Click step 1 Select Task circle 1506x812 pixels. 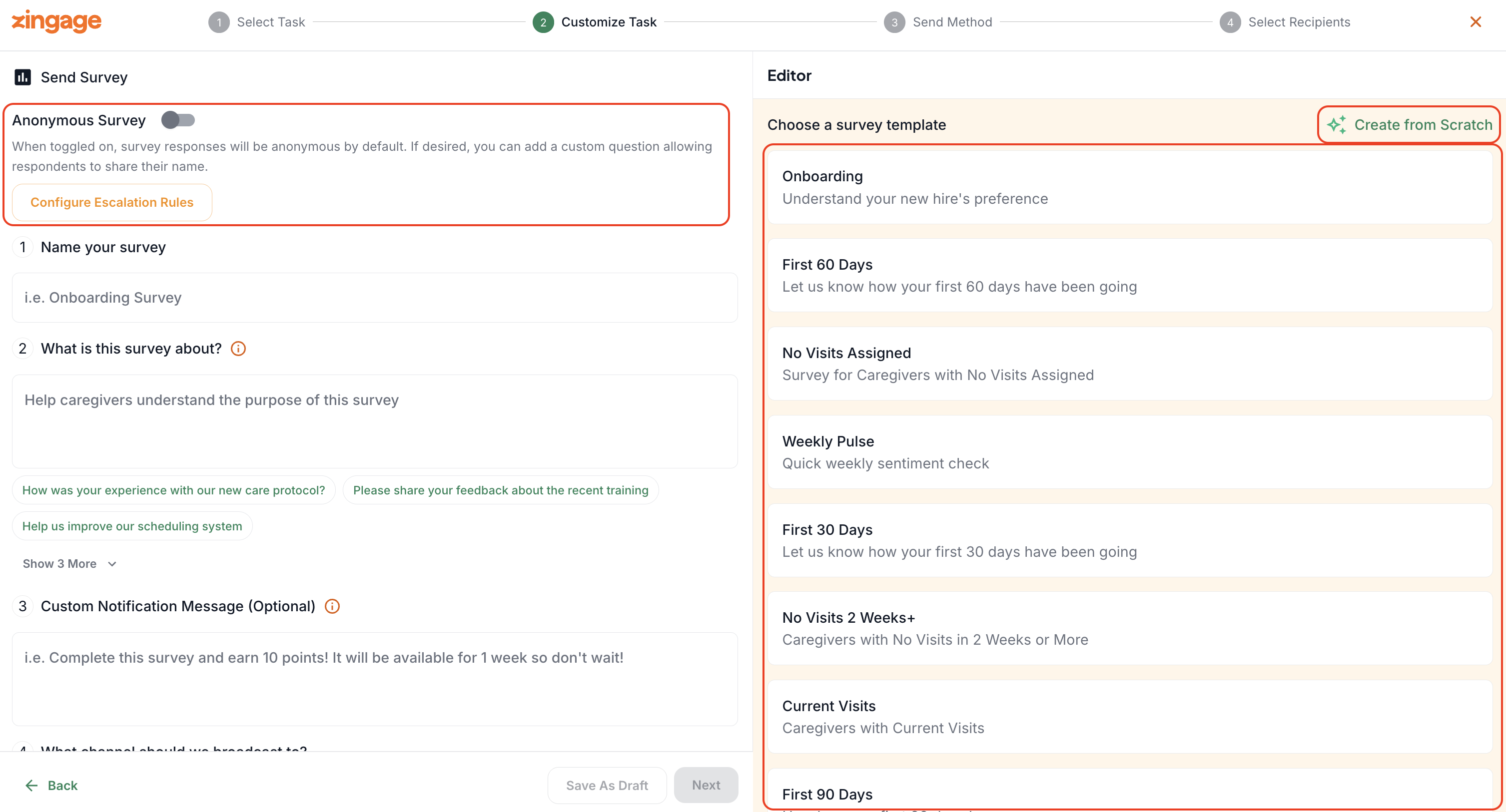(219, 22)
